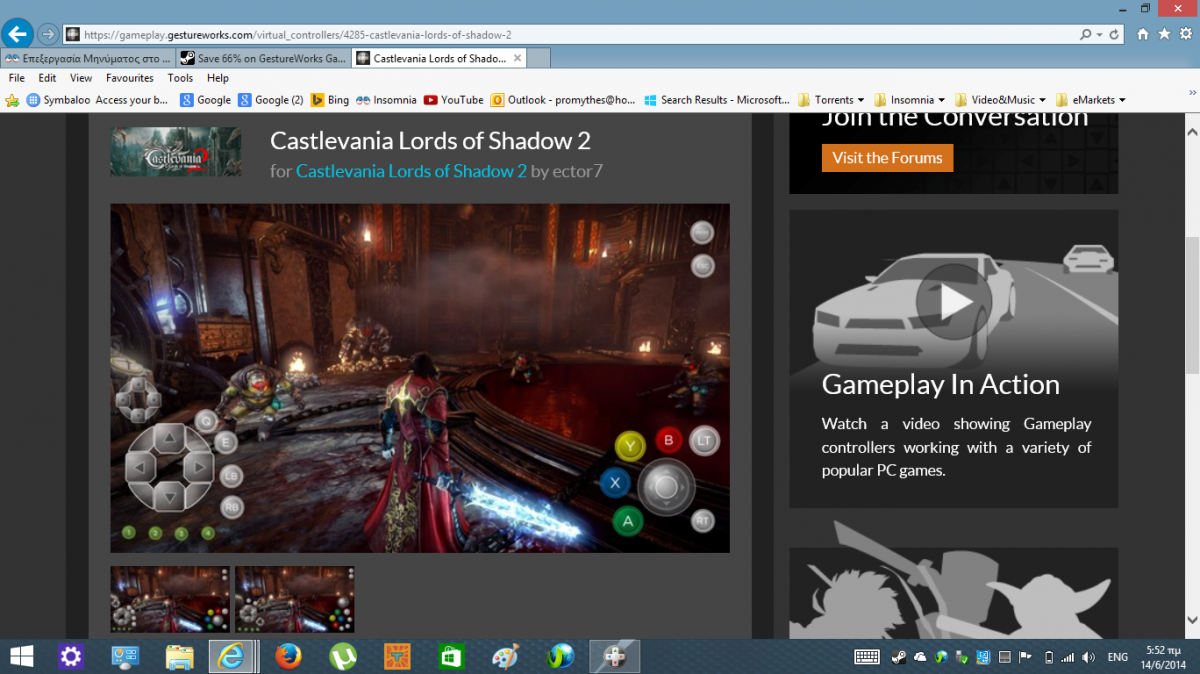Switch to the Επεξεργασία Μηνύματος tab
1200x674 pixels.
pyautogui.click(x=88, y=58)
